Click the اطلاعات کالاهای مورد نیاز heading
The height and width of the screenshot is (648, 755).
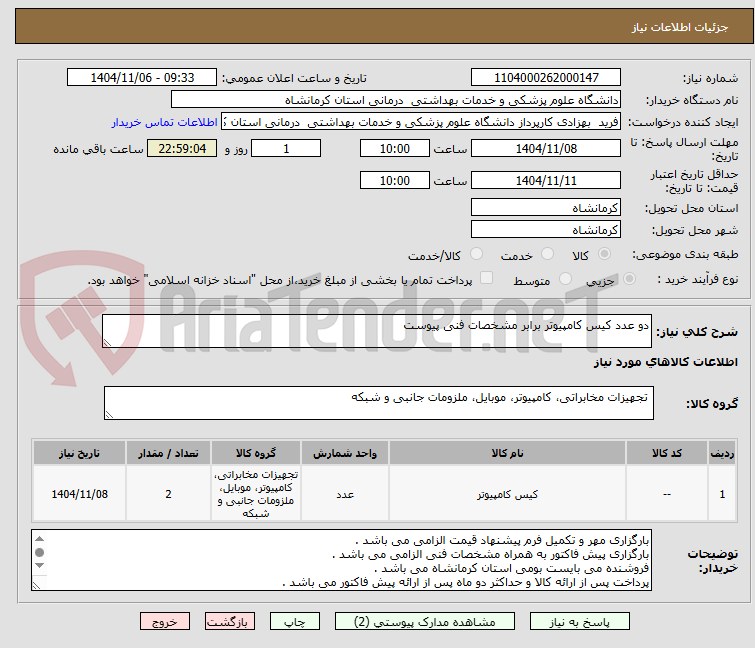[x=665, y=362]
